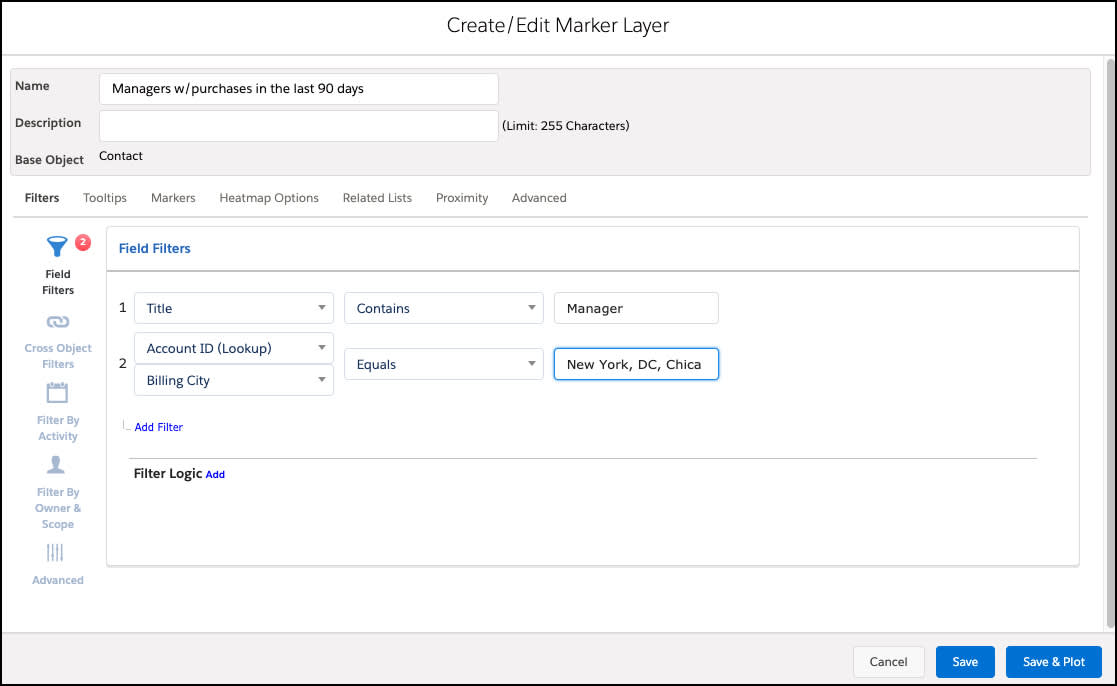1117x686 pixels.
Task: Open the Title field dropdown
Action: point(234,308)
